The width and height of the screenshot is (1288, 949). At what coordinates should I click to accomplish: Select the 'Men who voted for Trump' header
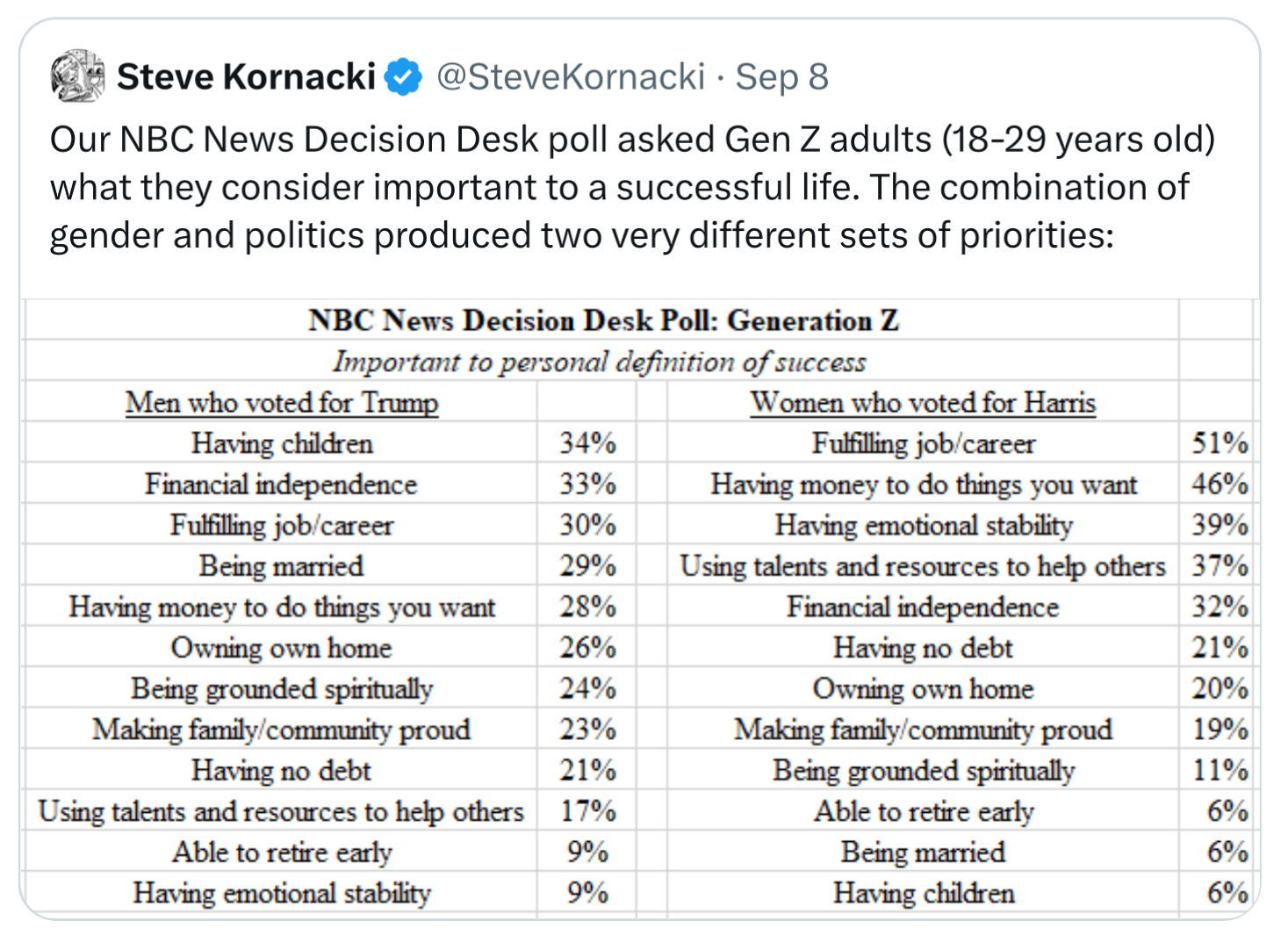coord(281,402)
